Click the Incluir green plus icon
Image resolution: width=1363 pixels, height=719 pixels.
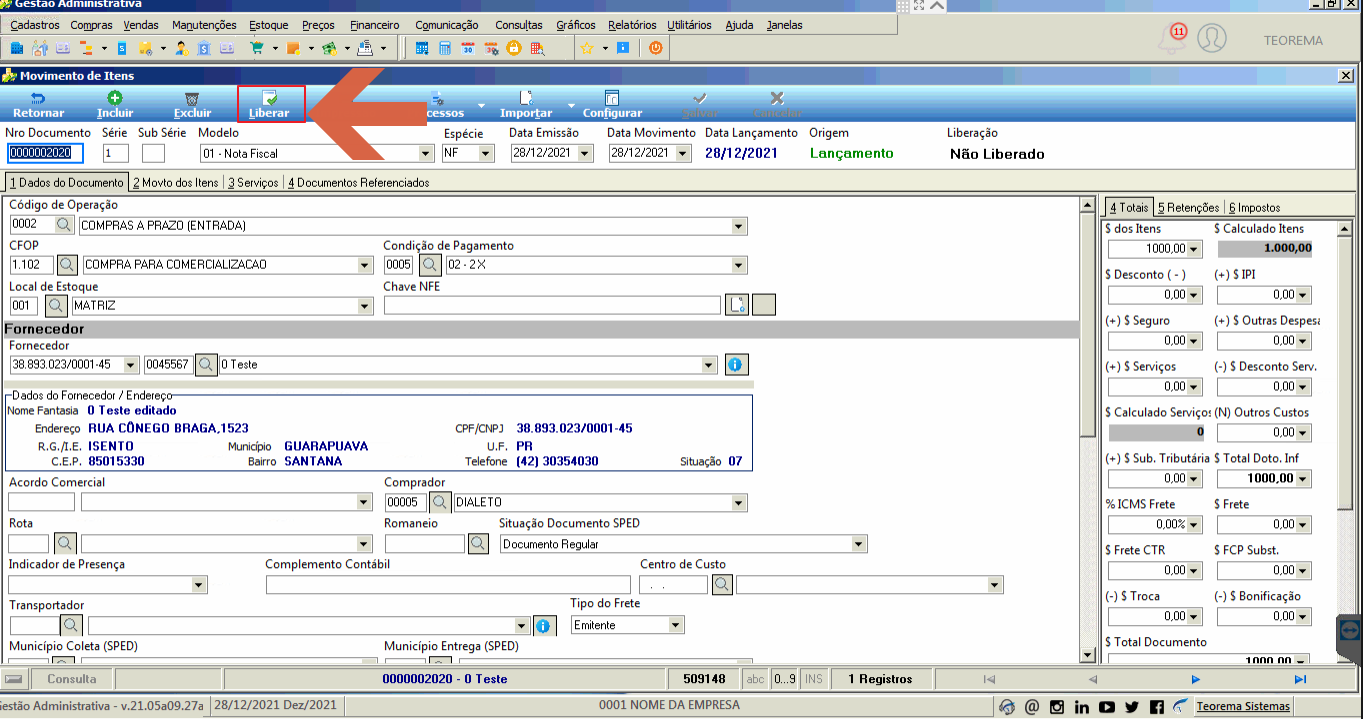click(x=115, y=98)
